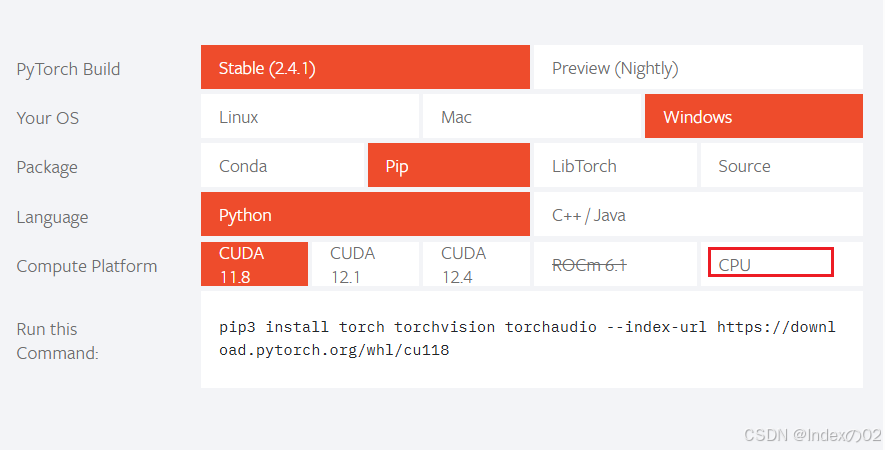Click the pip3 install command text
The width and height of the screenshot is (885, 450).
[x=527, y=339]
